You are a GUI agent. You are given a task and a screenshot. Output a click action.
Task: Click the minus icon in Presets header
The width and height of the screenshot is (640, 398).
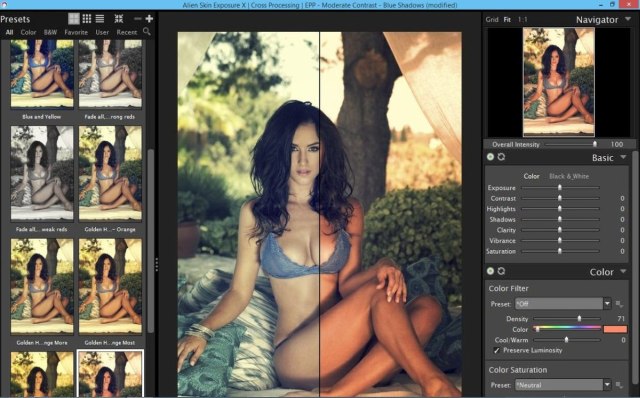(138, 18)
